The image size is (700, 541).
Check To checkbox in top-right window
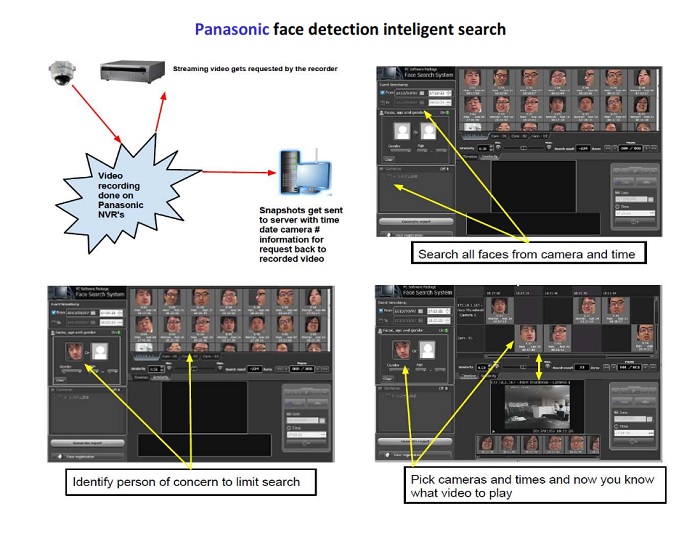point(382,102)
